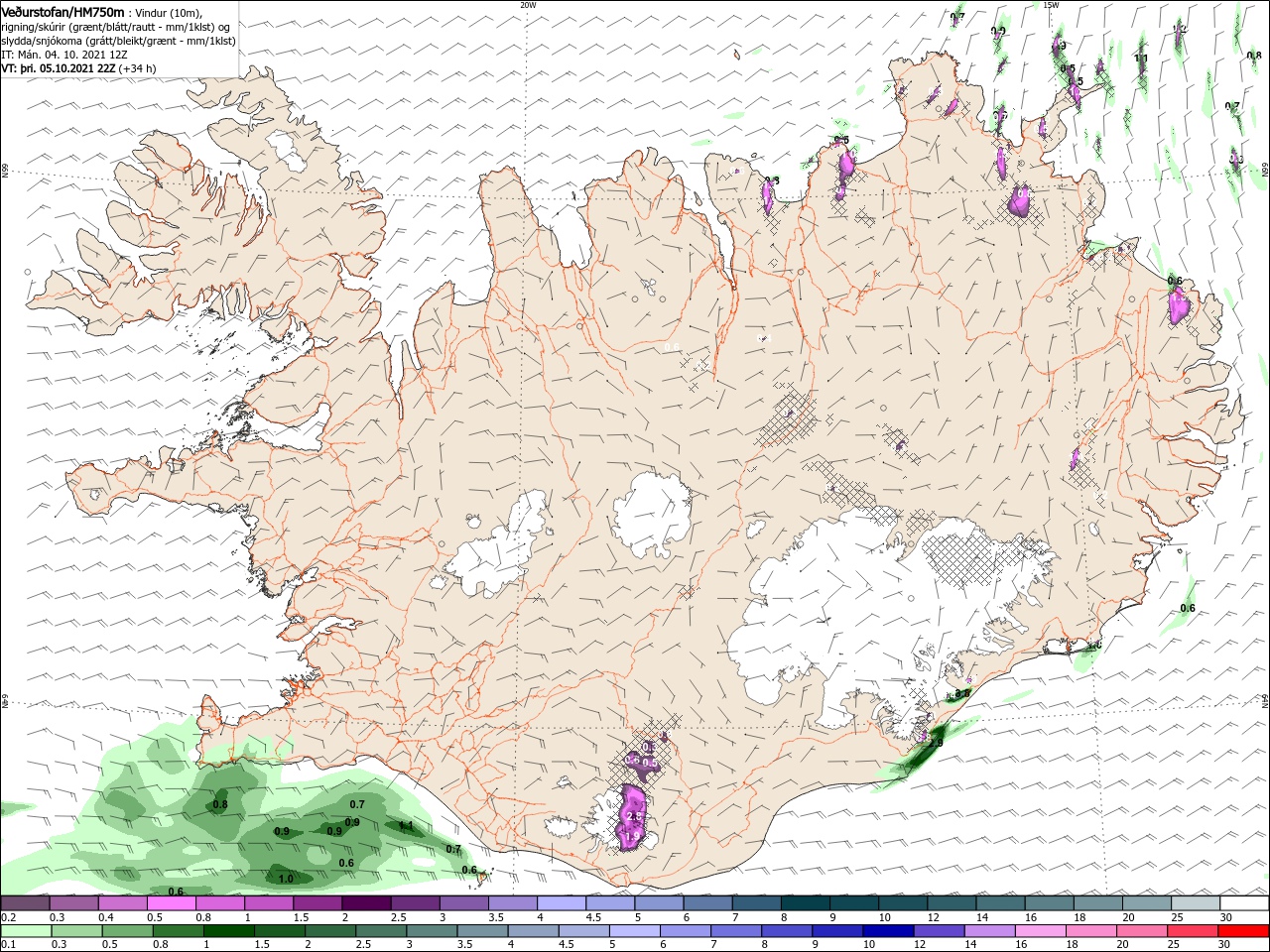Click the 'IT: Mán. 04. 10. 2021 12Z' line

[x=63, y=55]
